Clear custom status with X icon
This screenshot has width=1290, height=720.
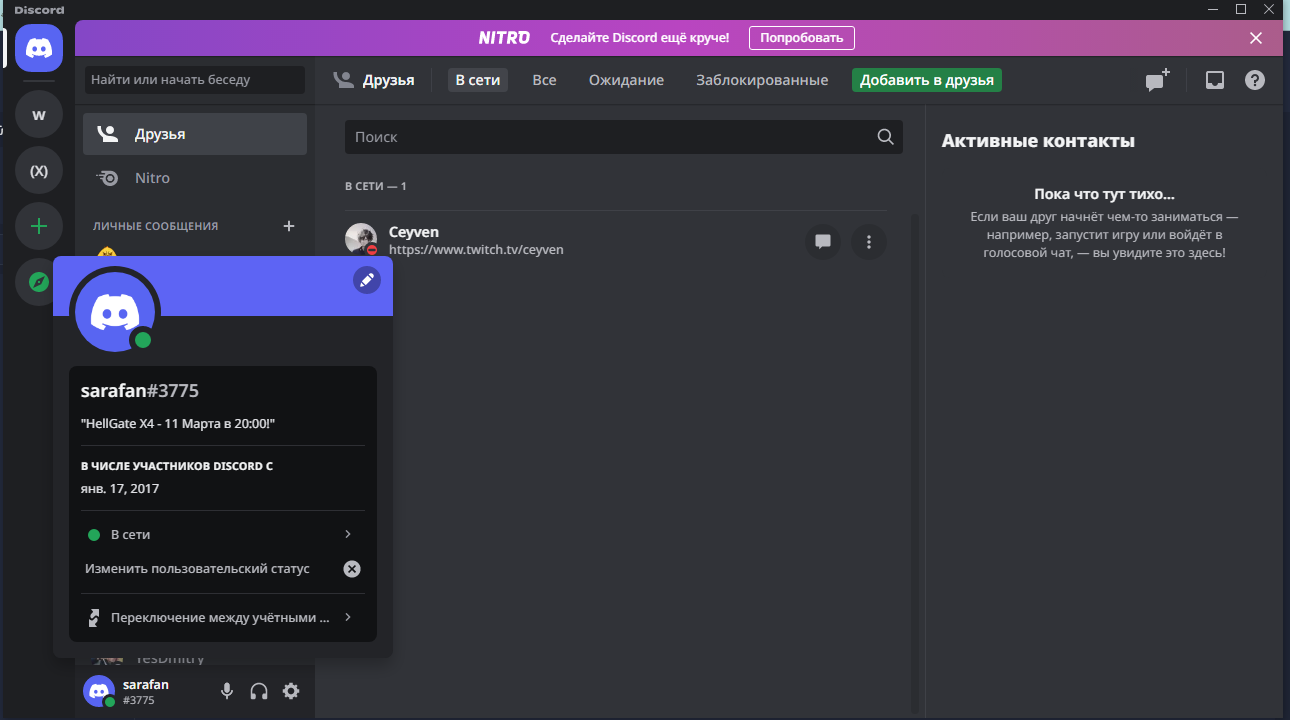[x=352, y=569]
